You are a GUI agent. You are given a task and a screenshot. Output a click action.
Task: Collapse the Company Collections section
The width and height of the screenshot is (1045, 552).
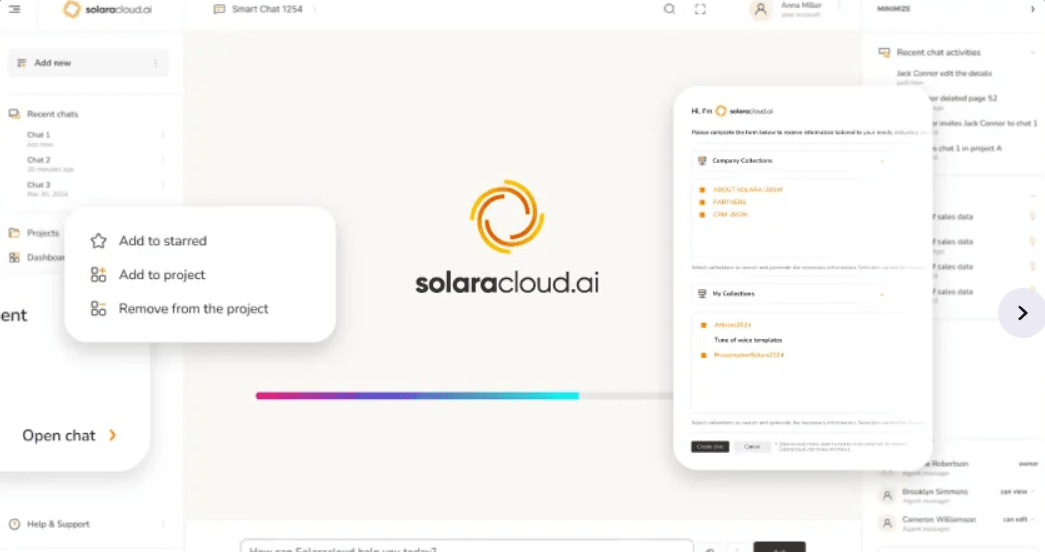[882, 161]
